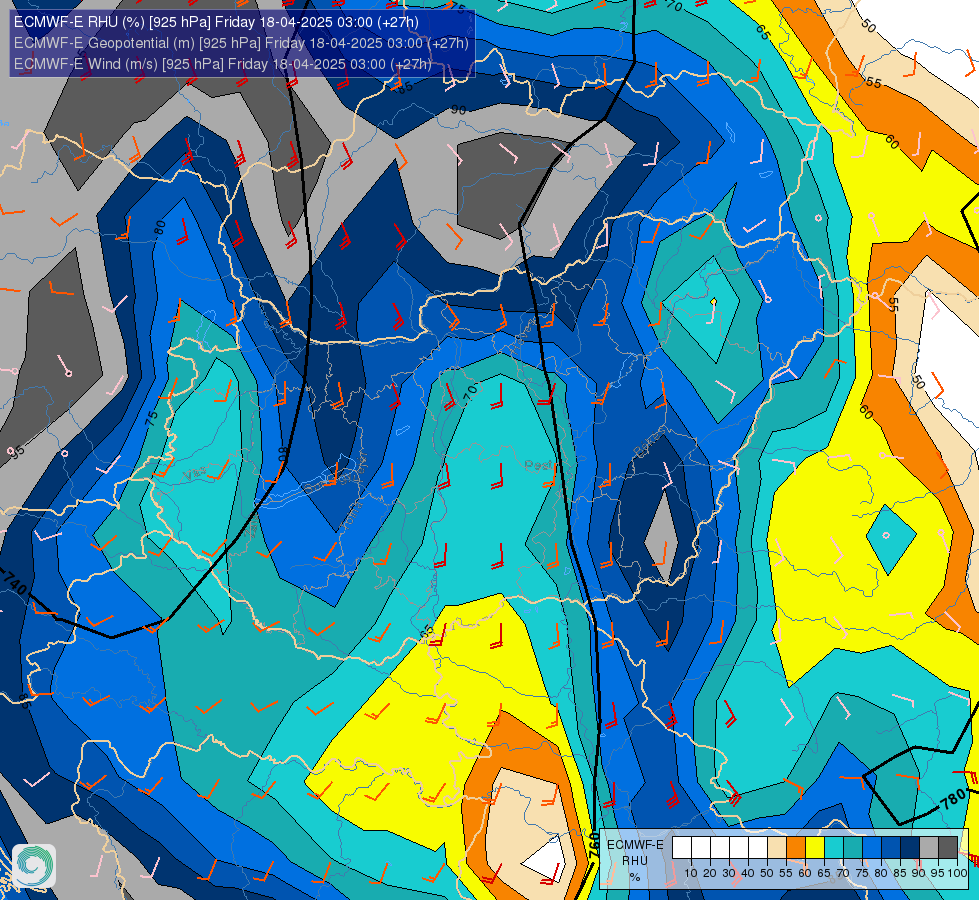Pick the medium blue 80–85 legend swatch
This screenshot has width=979, height=900.
point(891,848)
